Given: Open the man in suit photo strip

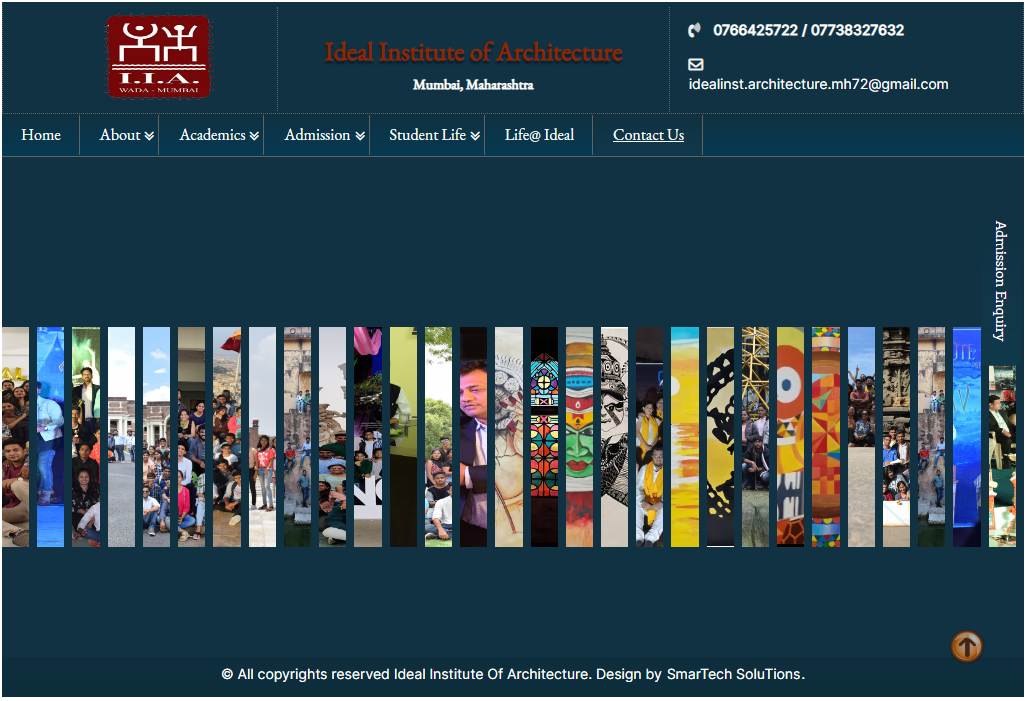Looking at the screenshot, I should pos(473,437).
